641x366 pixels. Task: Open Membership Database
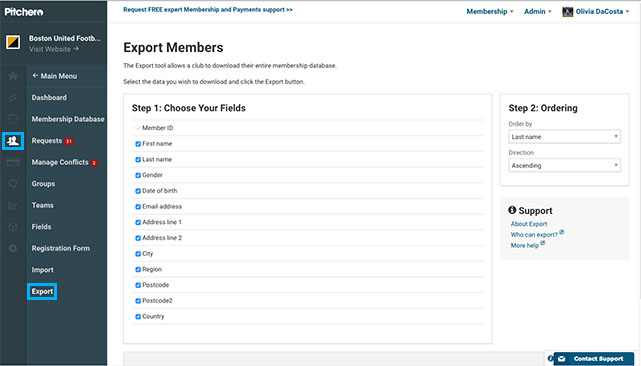point(68,119)
